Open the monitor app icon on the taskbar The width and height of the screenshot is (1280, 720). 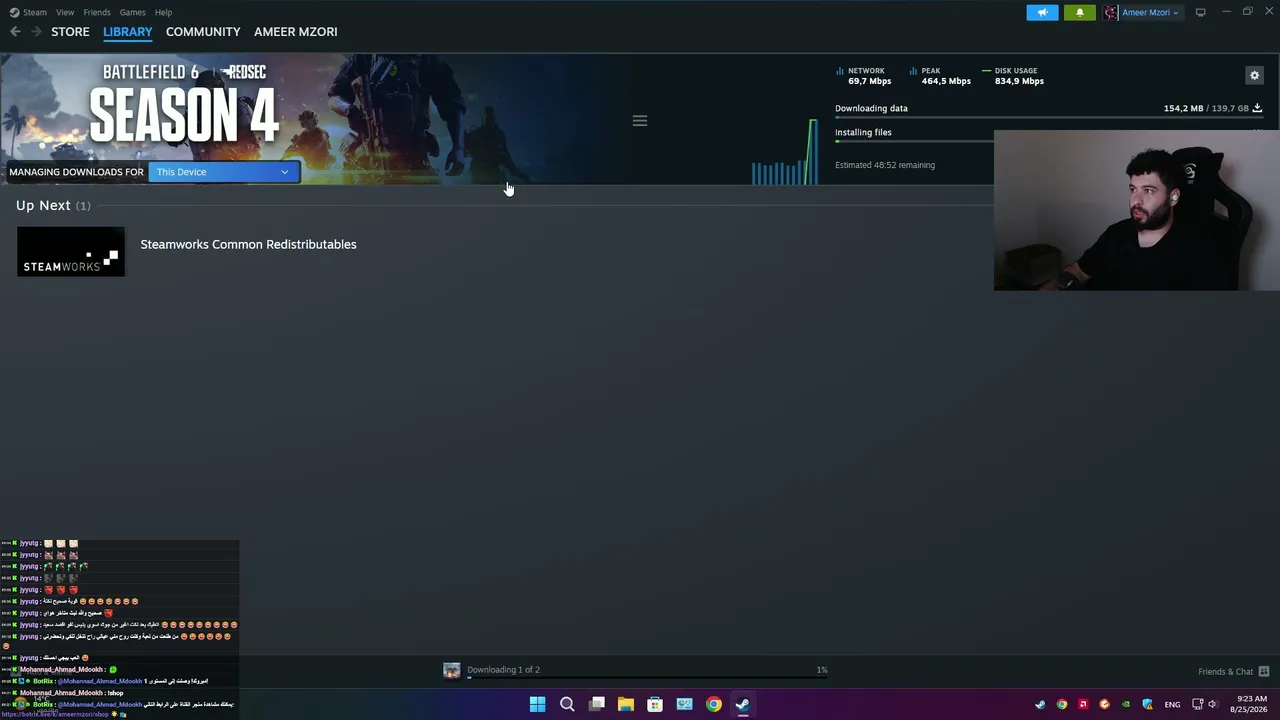[x=684, y=704]
